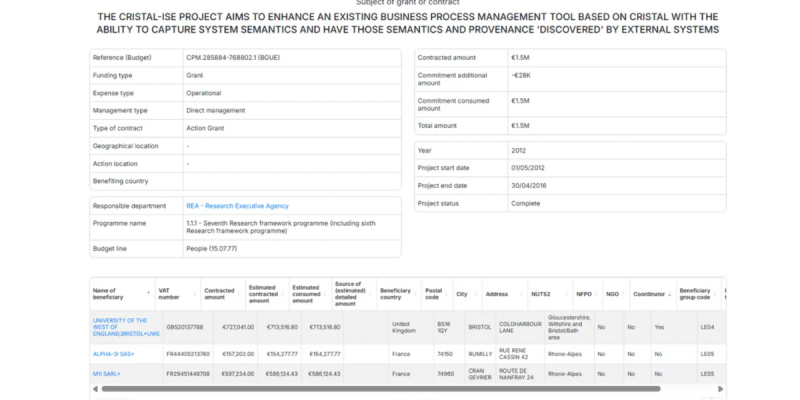Click sort icon in Source of detailed amount header
This screenshot has width=800, height=400.
(x=370, y=294)
